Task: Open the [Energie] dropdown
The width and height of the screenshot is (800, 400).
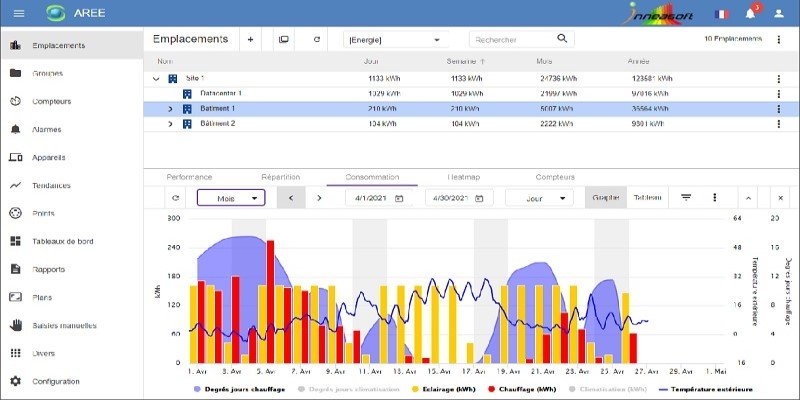Action: click(393, 39)
